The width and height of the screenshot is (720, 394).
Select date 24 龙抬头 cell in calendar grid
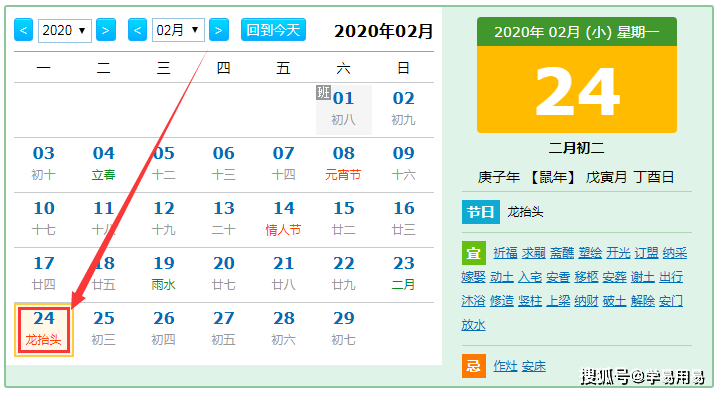pyautogui.click(x=44, y=330)
